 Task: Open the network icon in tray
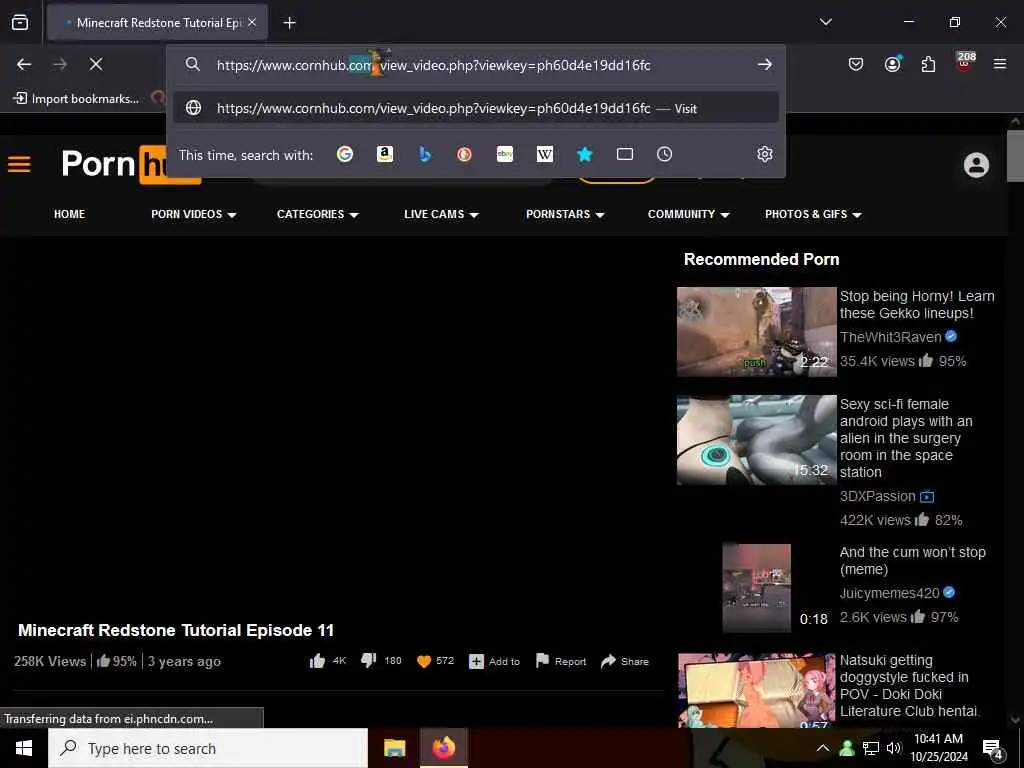871,748
